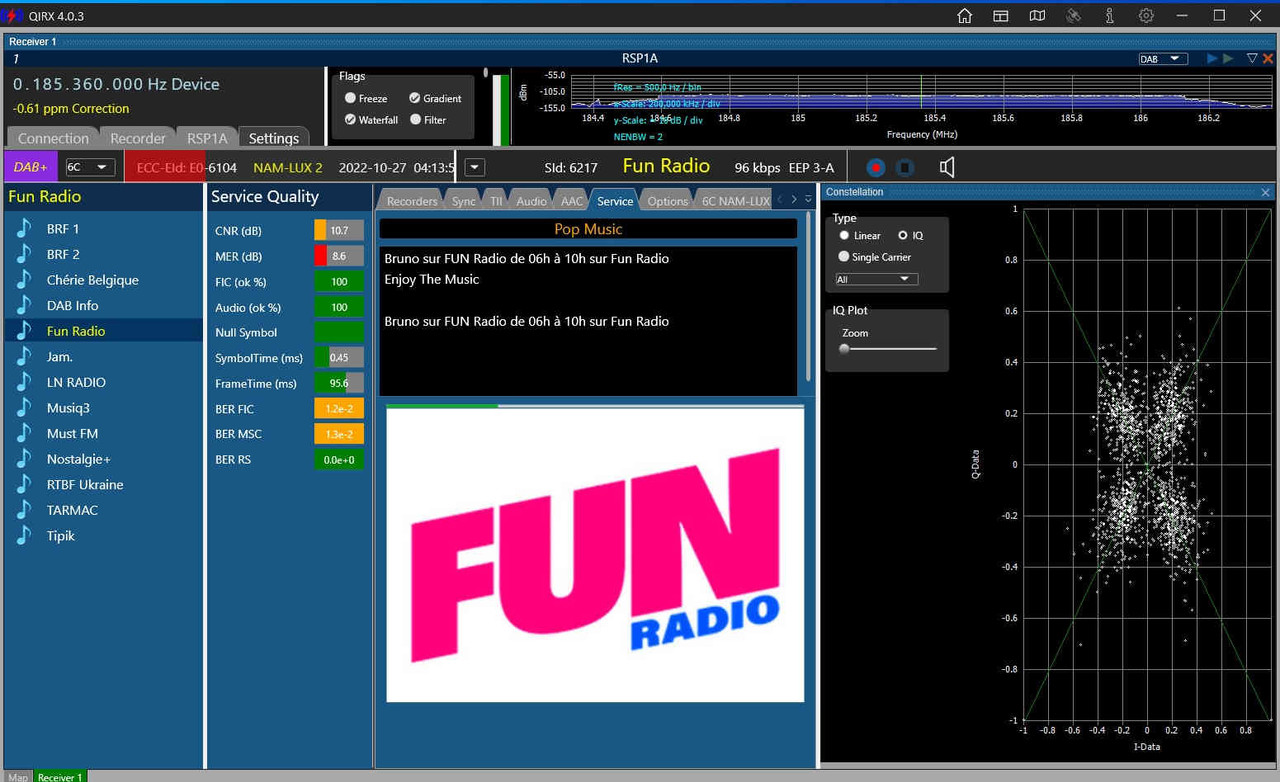Toggle the Gradient flag
Image resolution: width=1280 pixels, height=782 pixels.
[414, 98]
